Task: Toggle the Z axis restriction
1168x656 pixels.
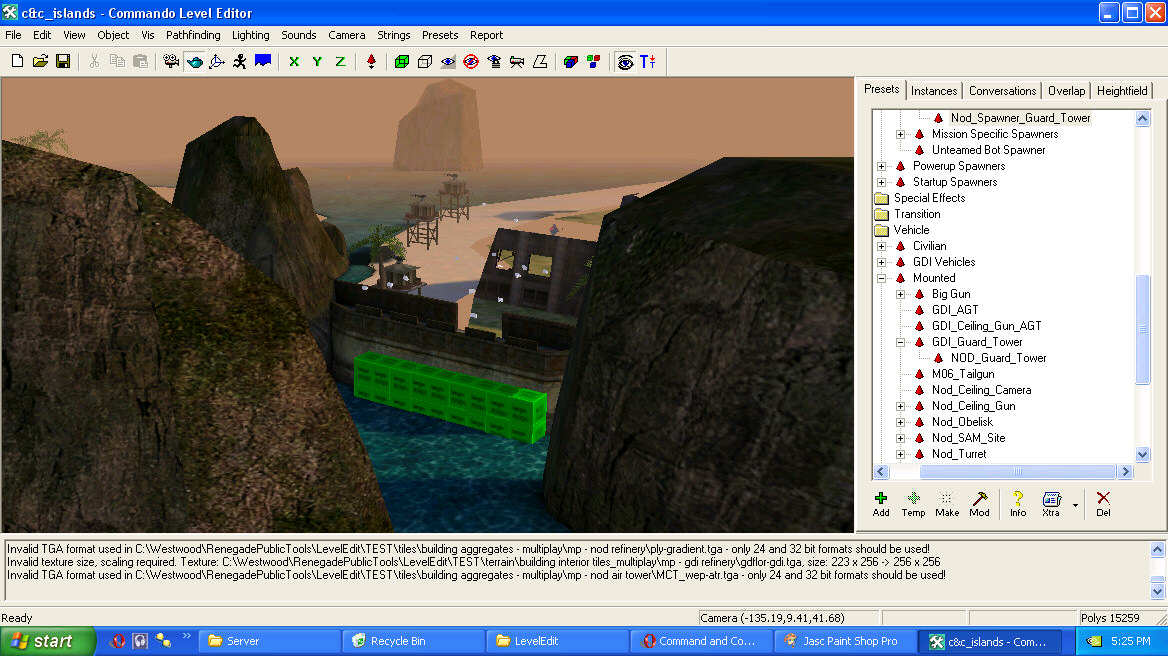Action: point(340,61)
